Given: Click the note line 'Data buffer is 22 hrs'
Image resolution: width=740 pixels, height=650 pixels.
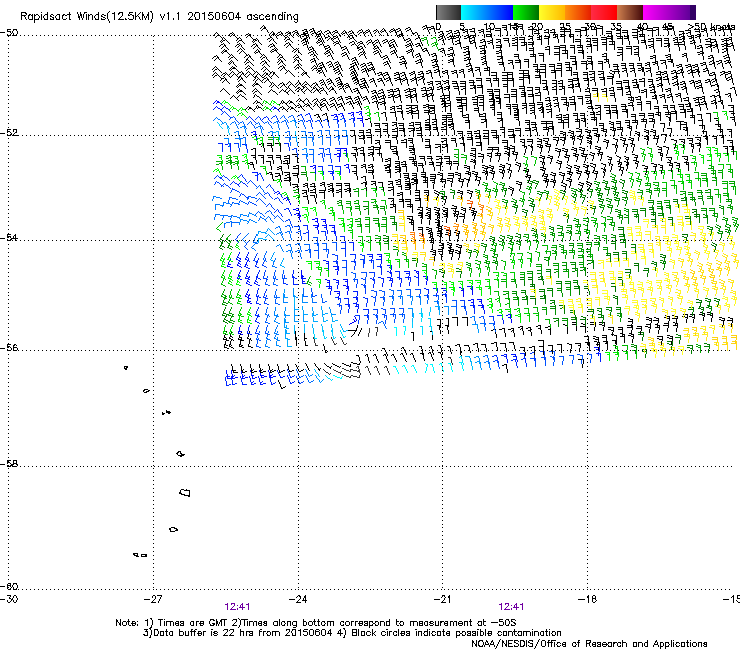Looking at the screenshot, I should [x=352, y=633].
